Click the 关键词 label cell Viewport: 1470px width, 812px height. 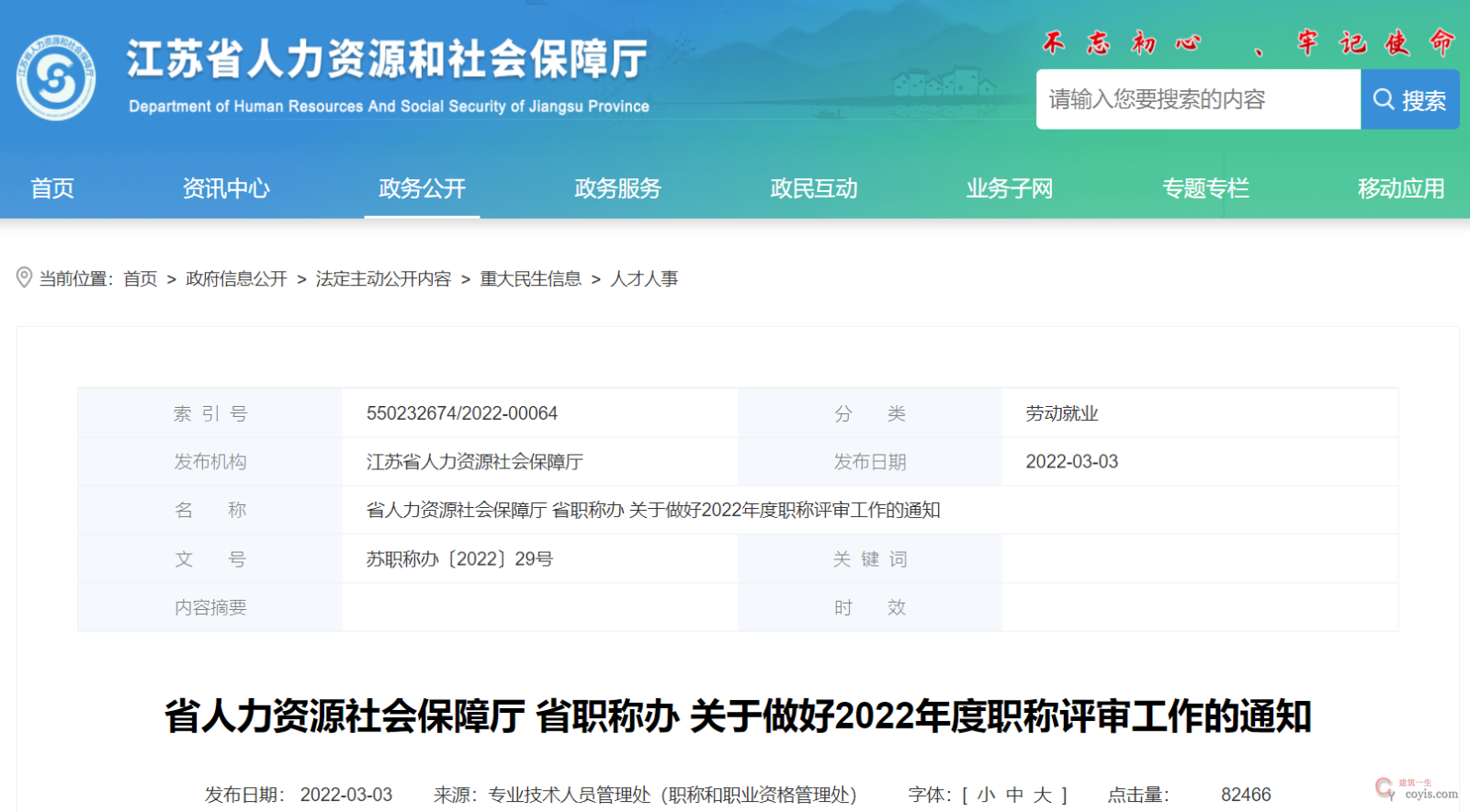(x=869, y=558)
